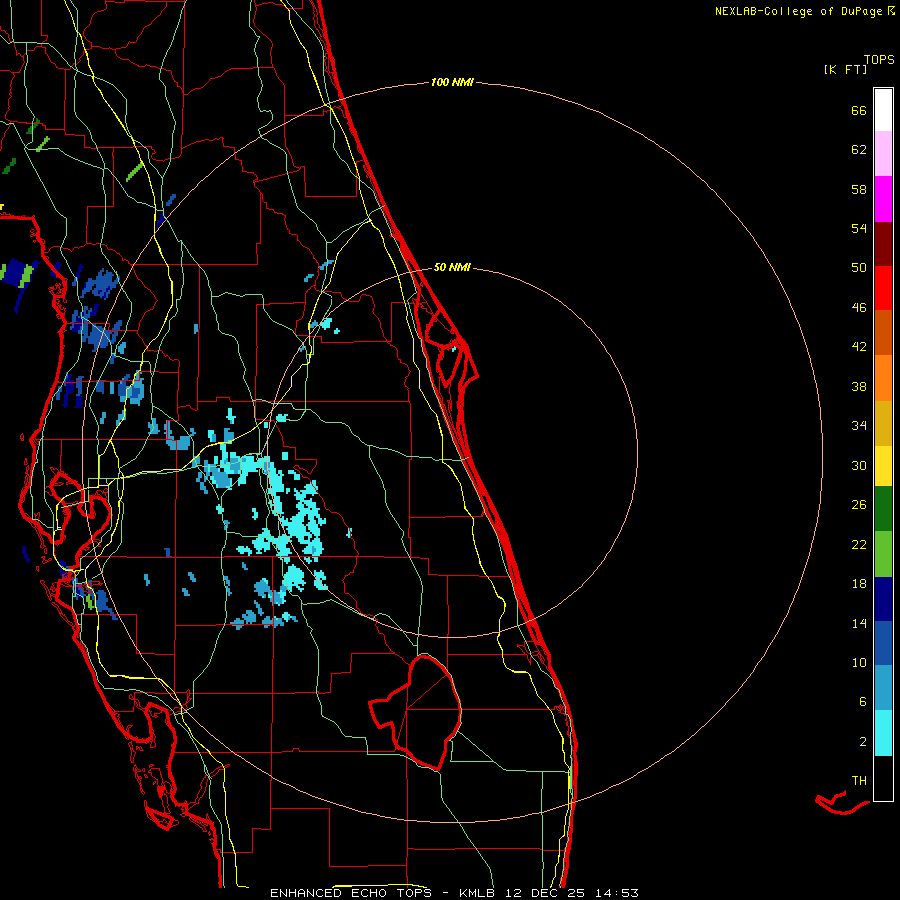Click the 50 value on the legend
The image size is (900, 900).
[859, 268]
